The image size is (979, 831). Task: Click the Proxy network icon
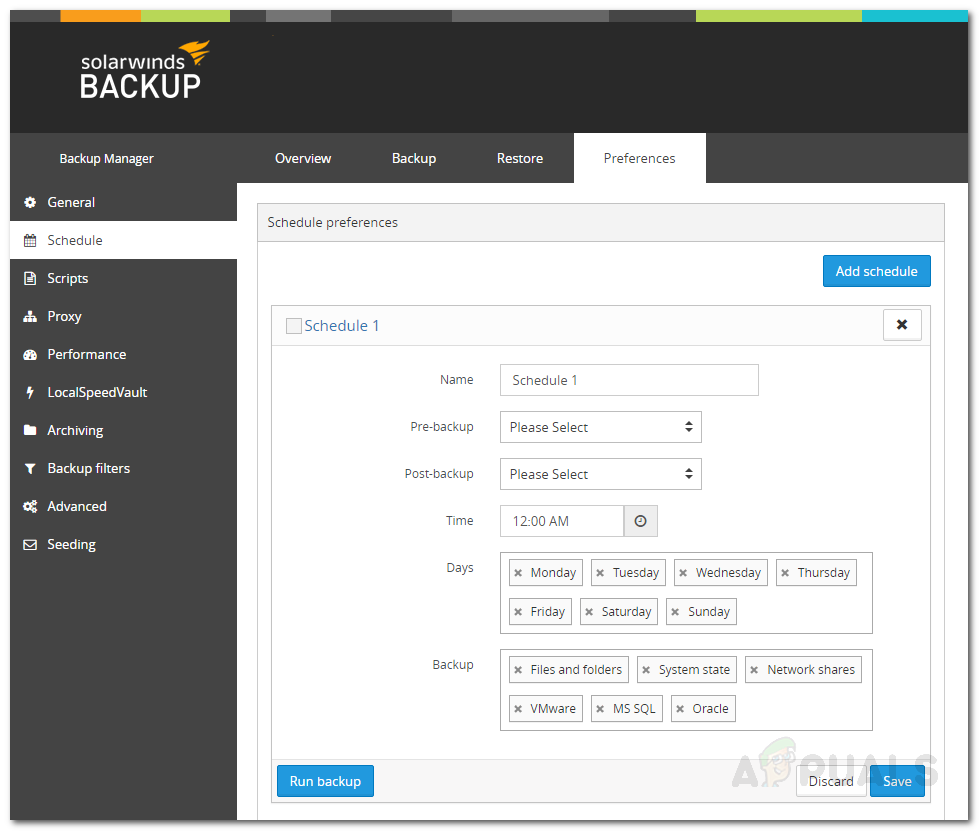pyautogui.click(x=30, y=317)
